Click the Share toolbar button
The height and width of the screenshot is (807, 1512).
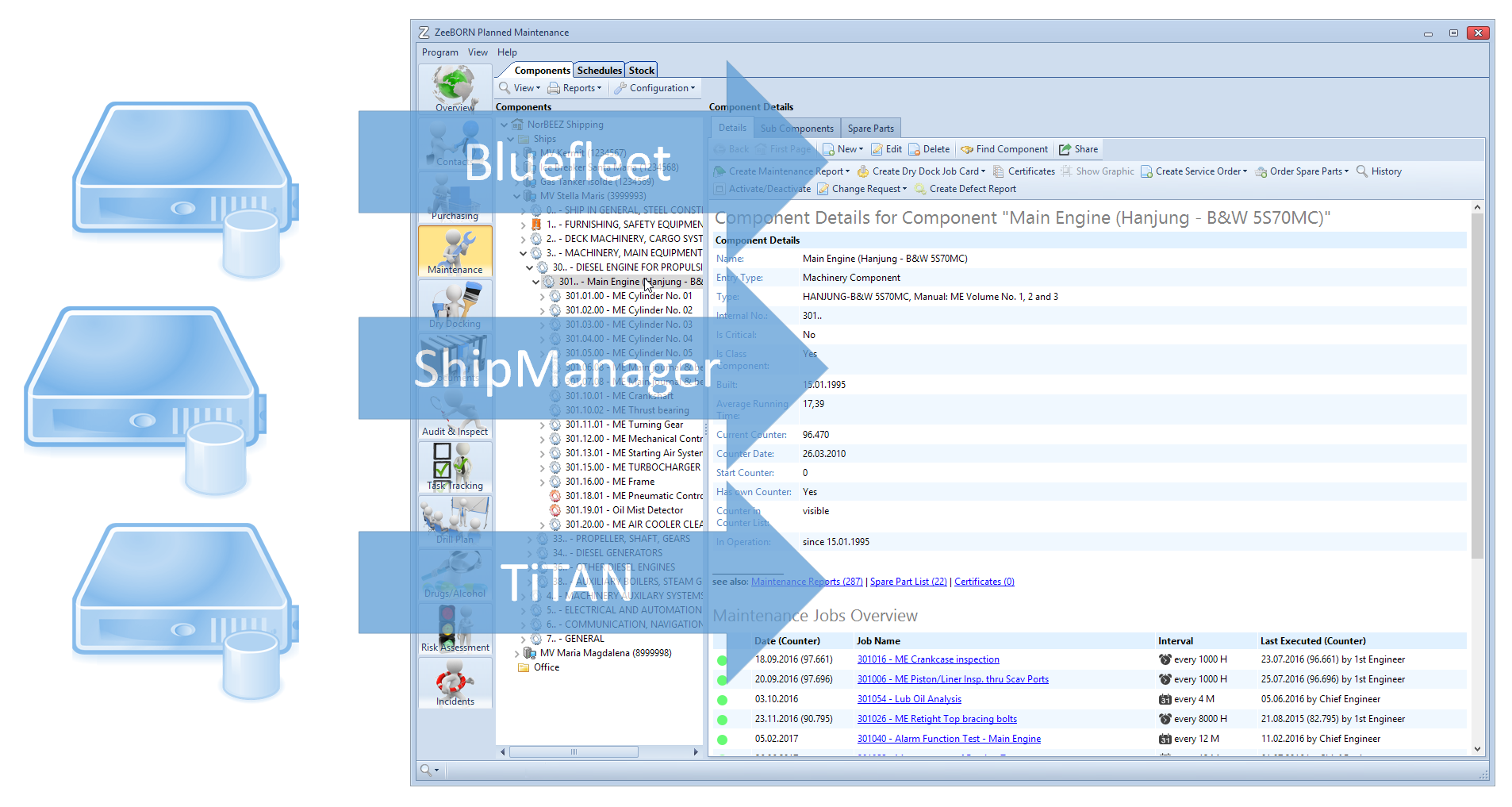pyautogui.click(x=1079, y=149)
